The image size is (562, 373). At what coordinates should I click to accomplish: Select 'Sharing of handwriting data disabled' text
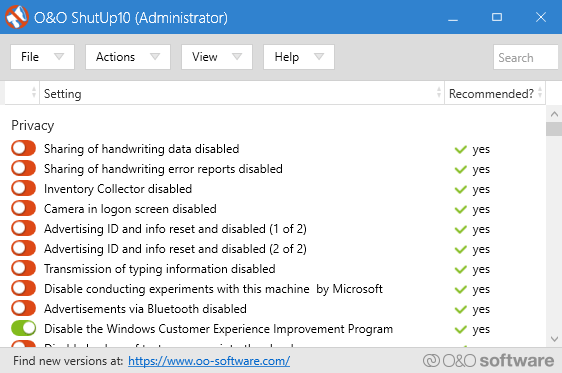point(142,149)
